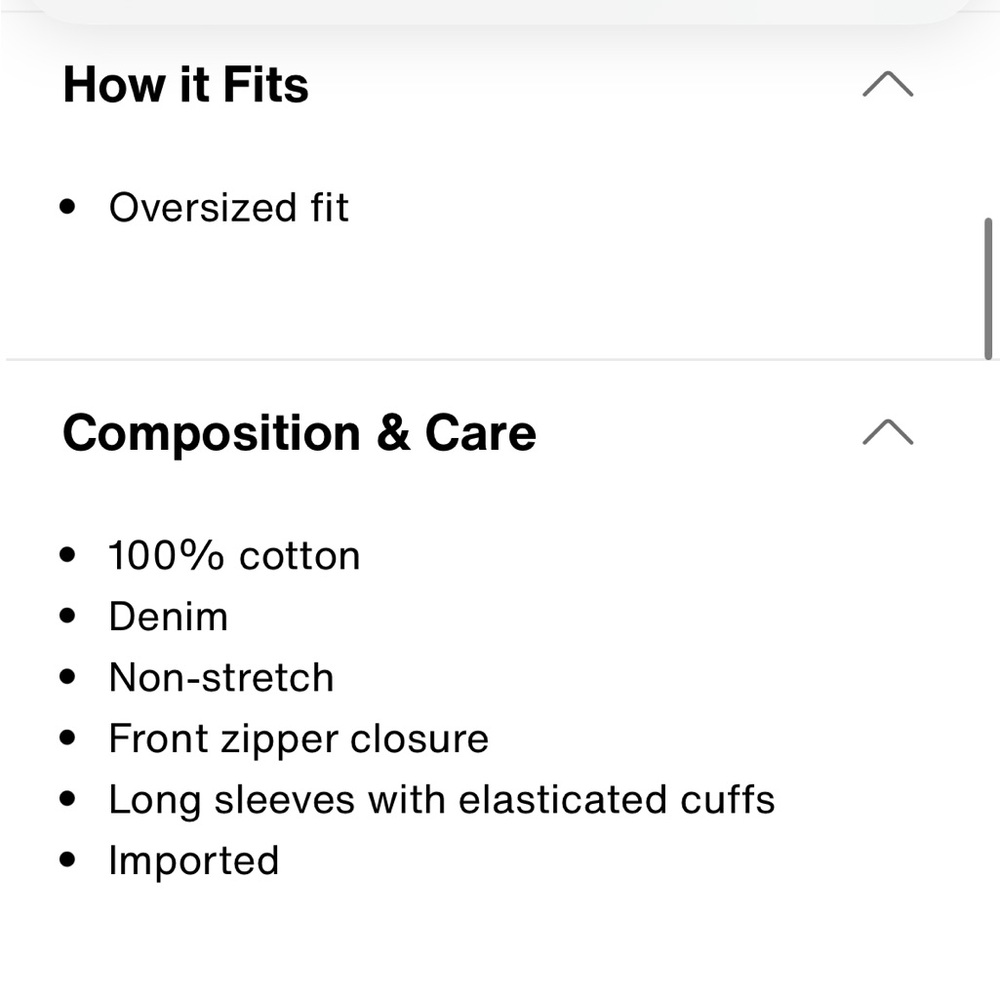Click the bullet next to Imported
This screenshot has height=1000, width=1000.
[x=68, y=861]
